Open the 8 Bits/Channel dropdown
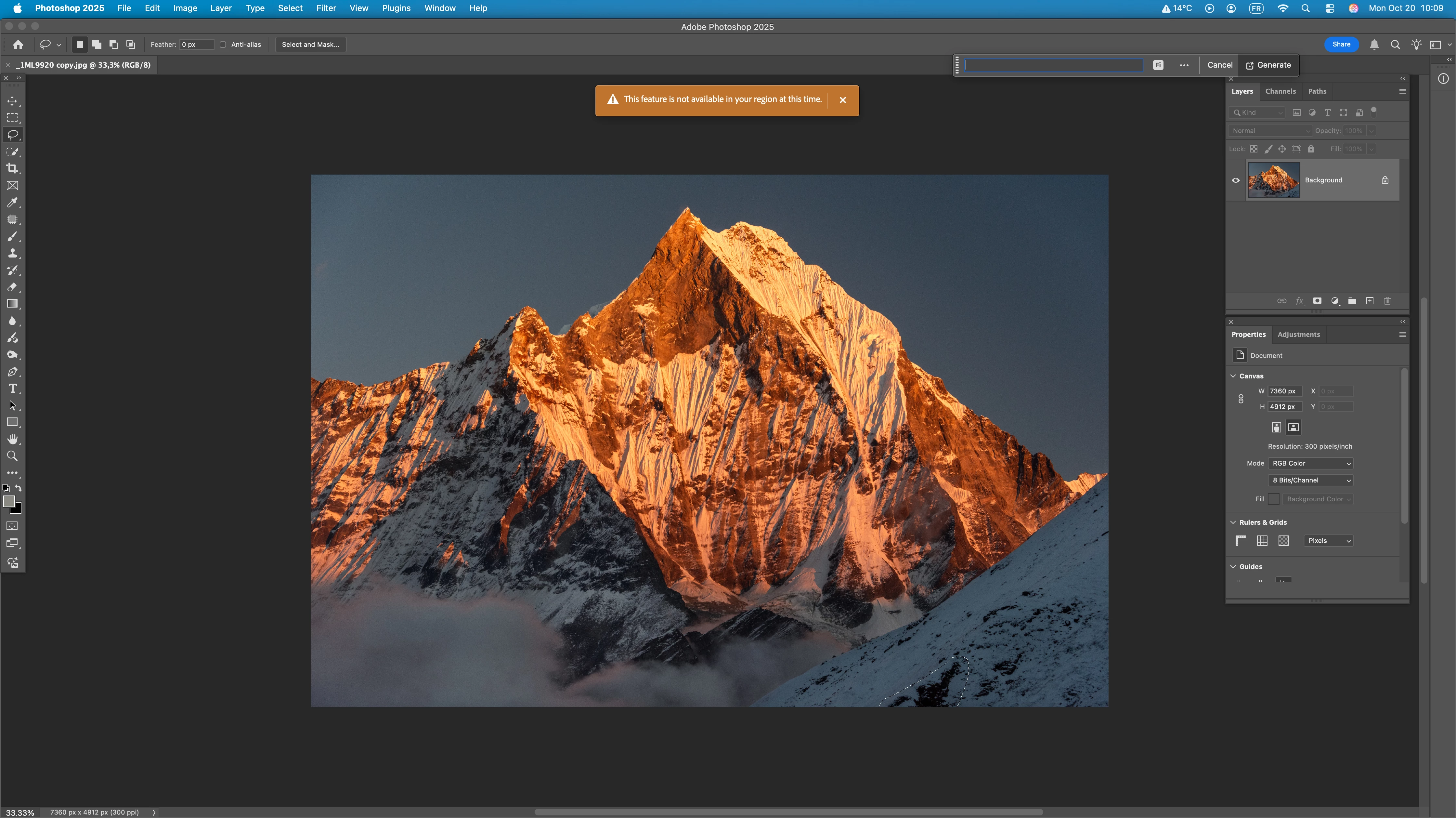Image resolution: width=1456 pixels, height=818 pixels. [x=1311, y=481]
